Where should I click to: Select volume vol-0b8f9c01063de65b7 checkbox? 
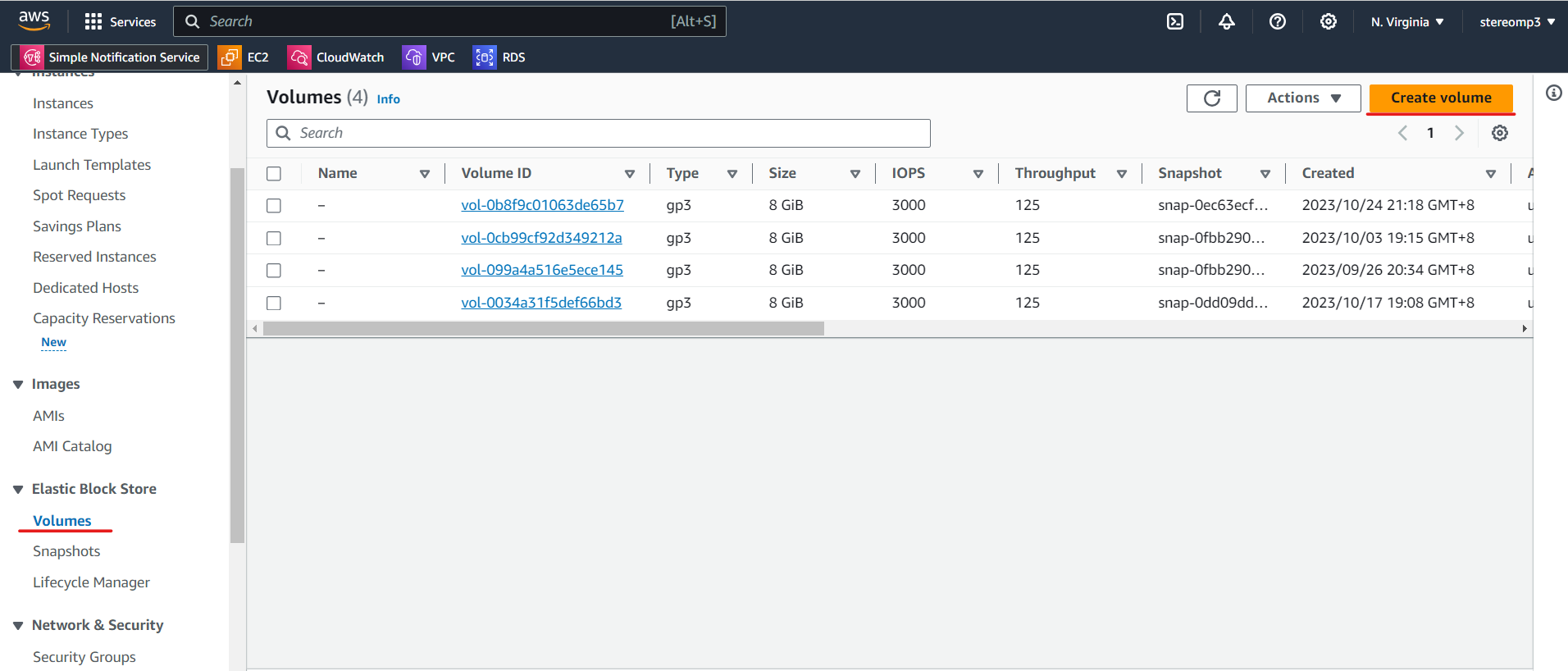pos(274,206)
